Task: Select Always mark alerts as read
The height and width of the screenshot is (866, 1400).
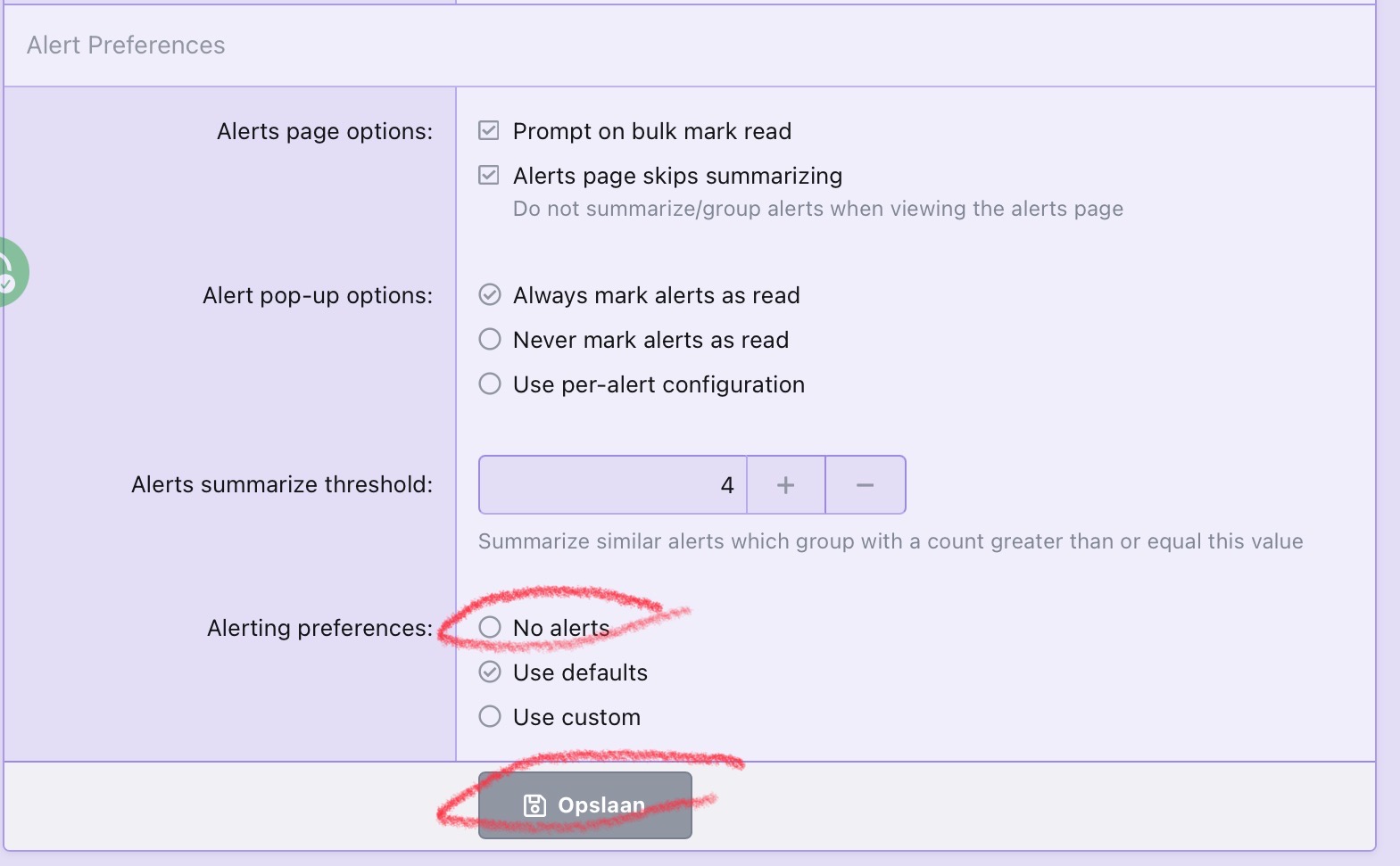Action: pos(490,295)
